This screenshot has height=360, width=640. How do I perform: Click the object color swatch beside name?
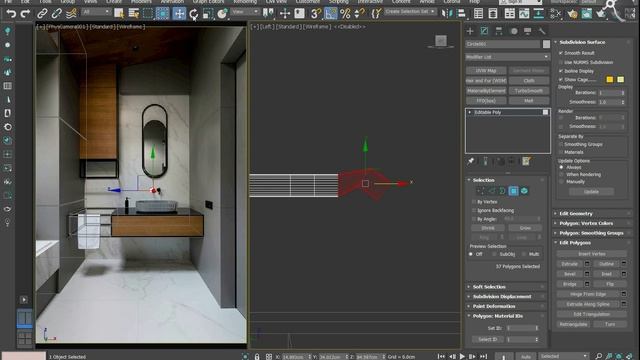click(x=546, y=44)
